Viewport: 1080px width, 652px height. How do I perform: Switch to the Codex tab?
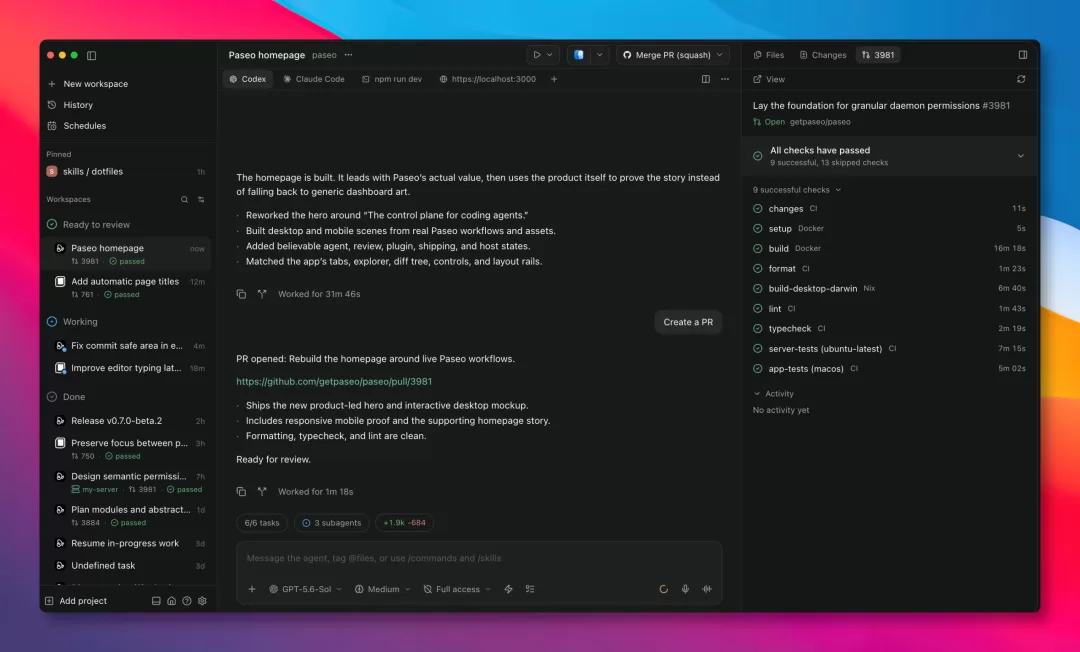tap(247, 79)
